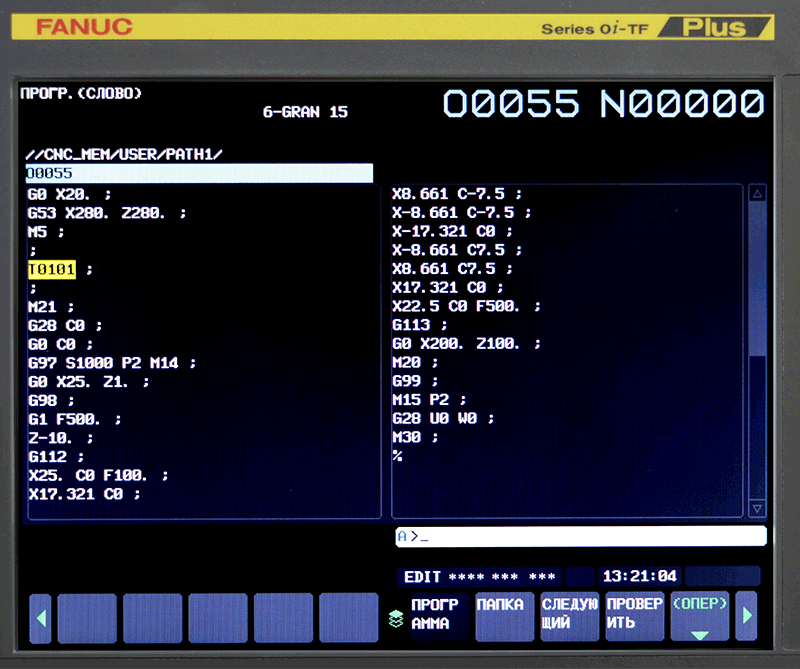Select the line G1 F500.
The width and height of the screenshot is (800, 669).
[74, 419]
